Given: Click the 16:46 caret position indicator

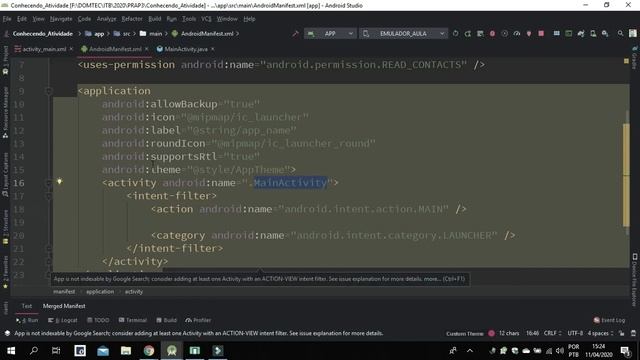Looking at the screenshot, I should pyautogui.click(x=532, y=333).
